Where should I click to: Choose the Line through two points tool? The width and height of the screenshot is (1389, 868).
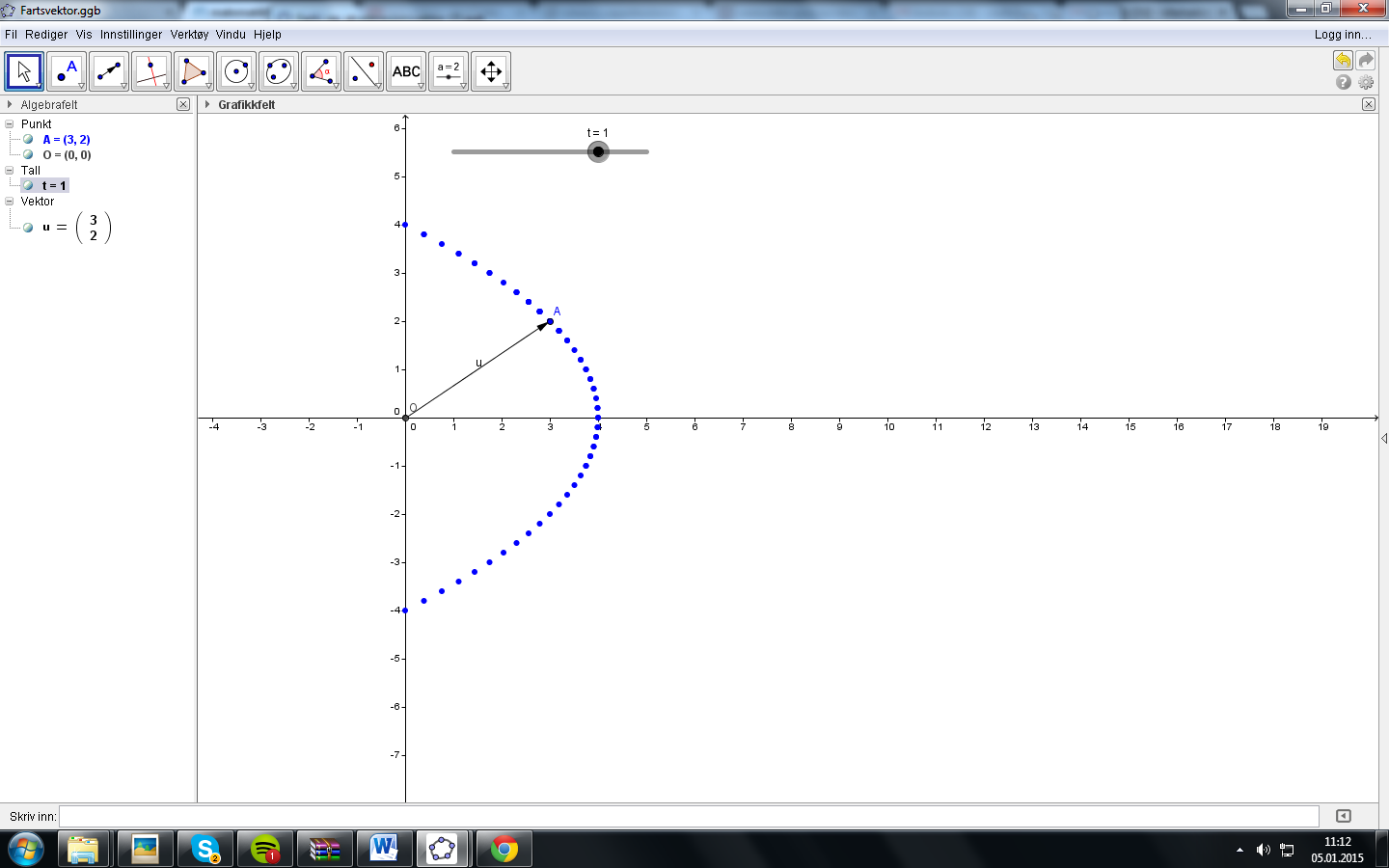tap(109, 71)
